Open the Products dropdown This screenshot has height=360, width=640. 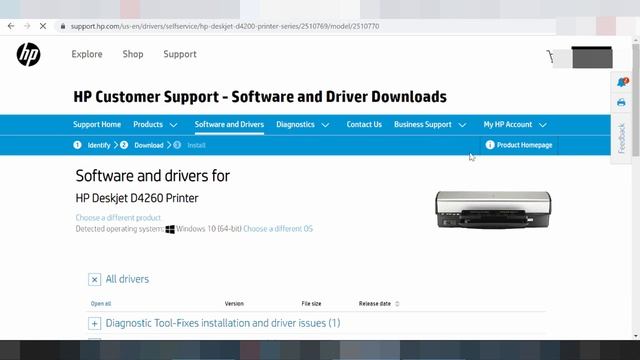pos(155,124)
